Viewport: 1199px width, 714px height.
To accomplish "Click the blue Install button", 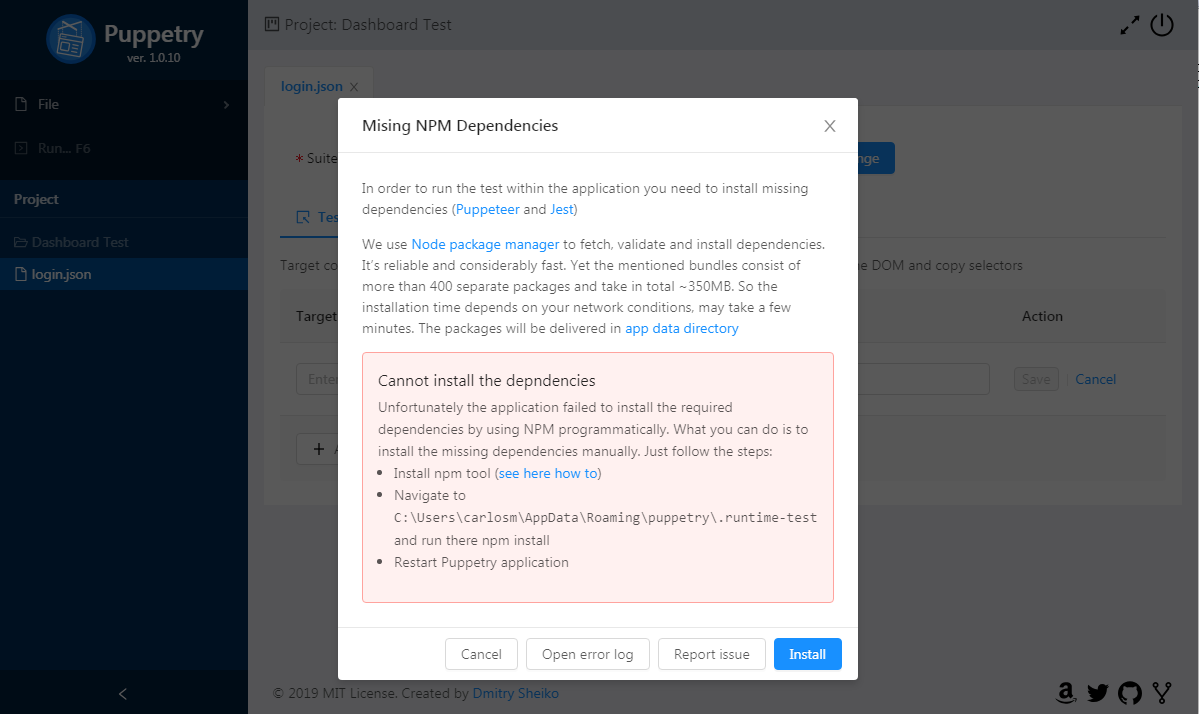I will pyautogui.click(x=807, y=654).
